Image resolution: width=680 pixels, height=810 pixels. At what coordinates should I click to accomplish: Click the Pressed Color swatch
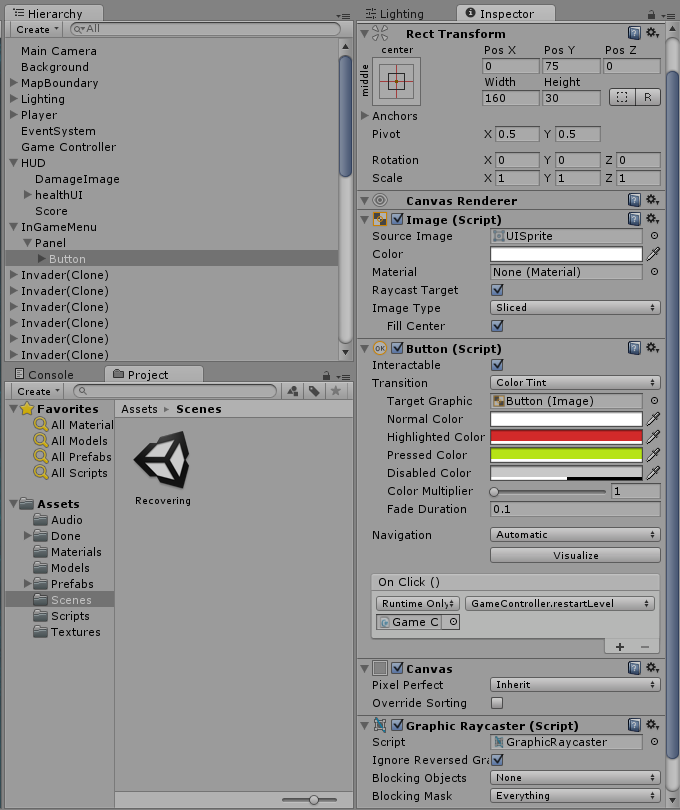click(x=566, y=455)
